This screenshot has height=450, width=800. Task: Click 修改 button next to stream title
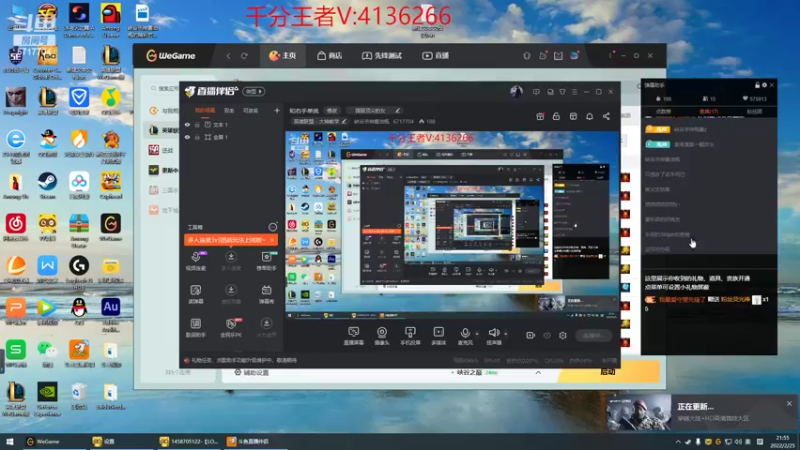332,110
